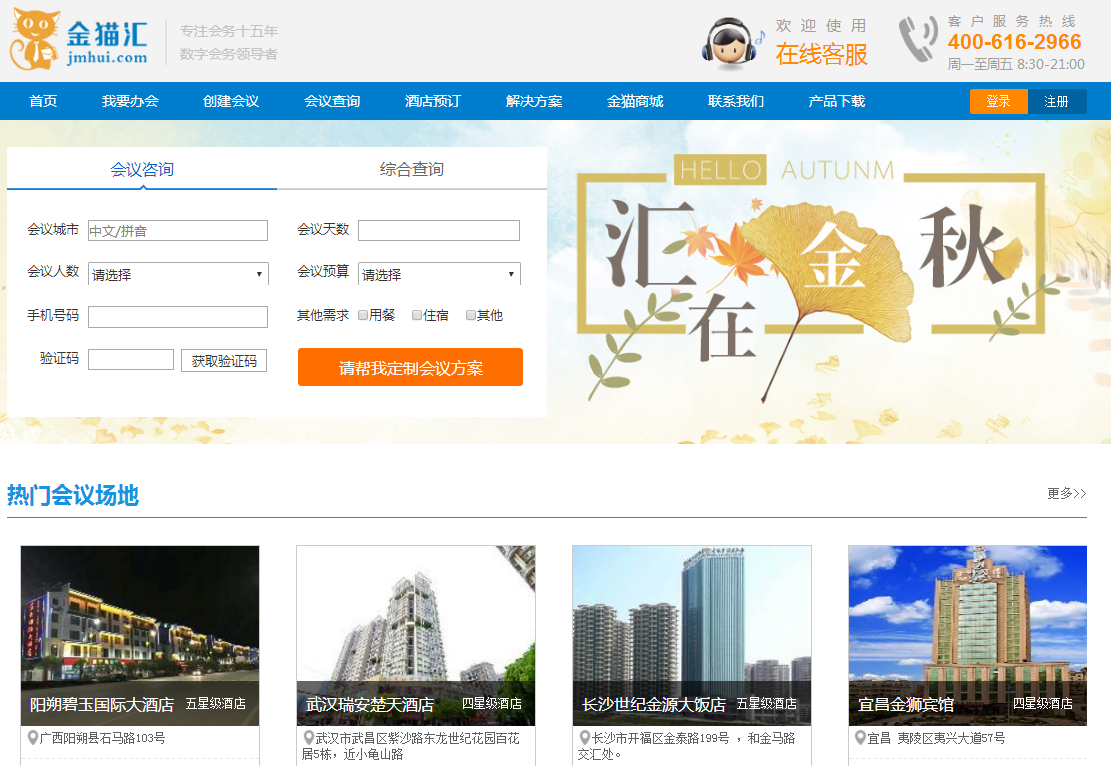Expand the 会议人数 dropdown
This screenshot has height=766, width=1111.
(178, 274)
